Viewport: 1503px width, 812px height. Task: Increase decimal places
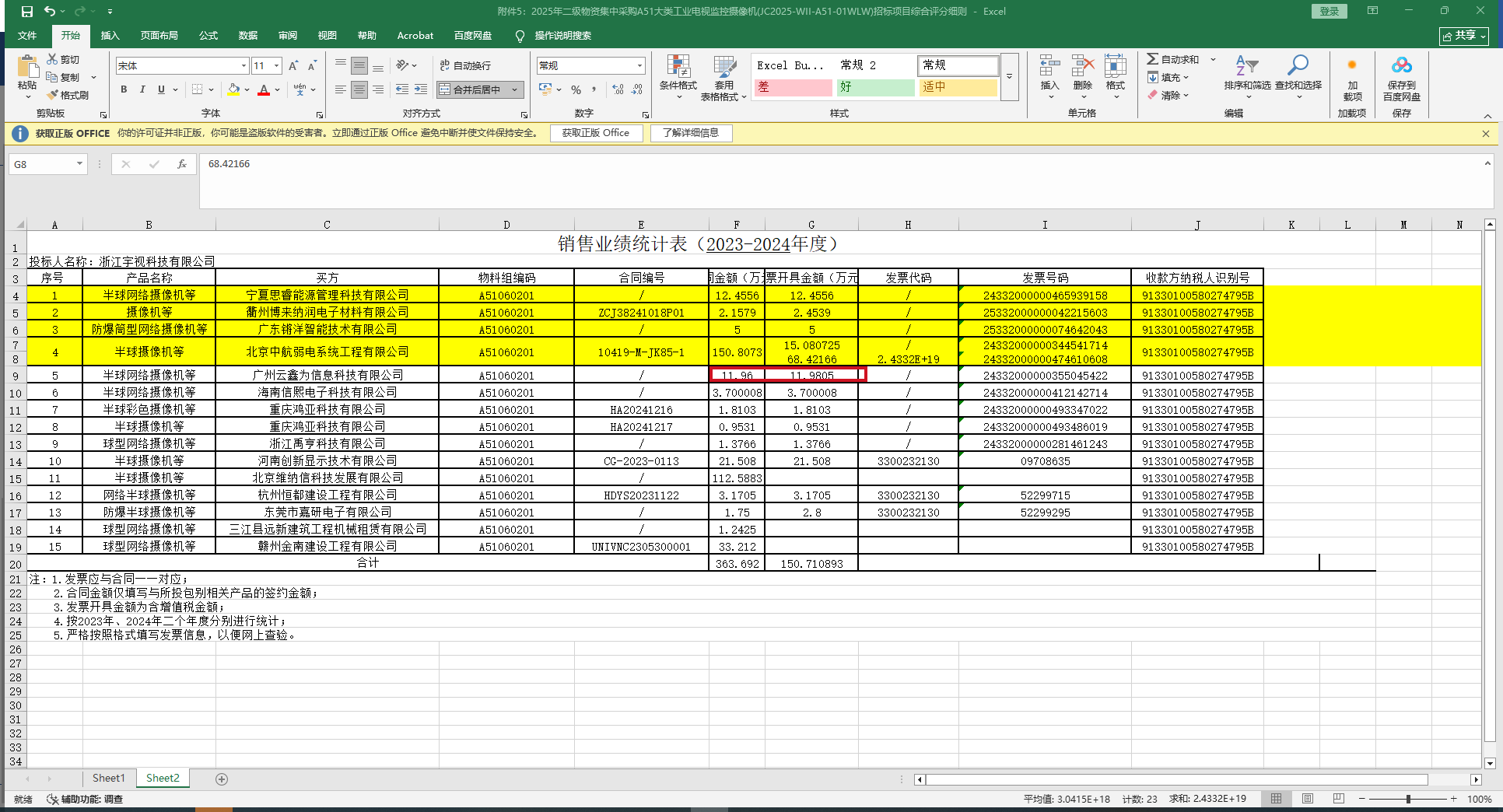[618, 89]
